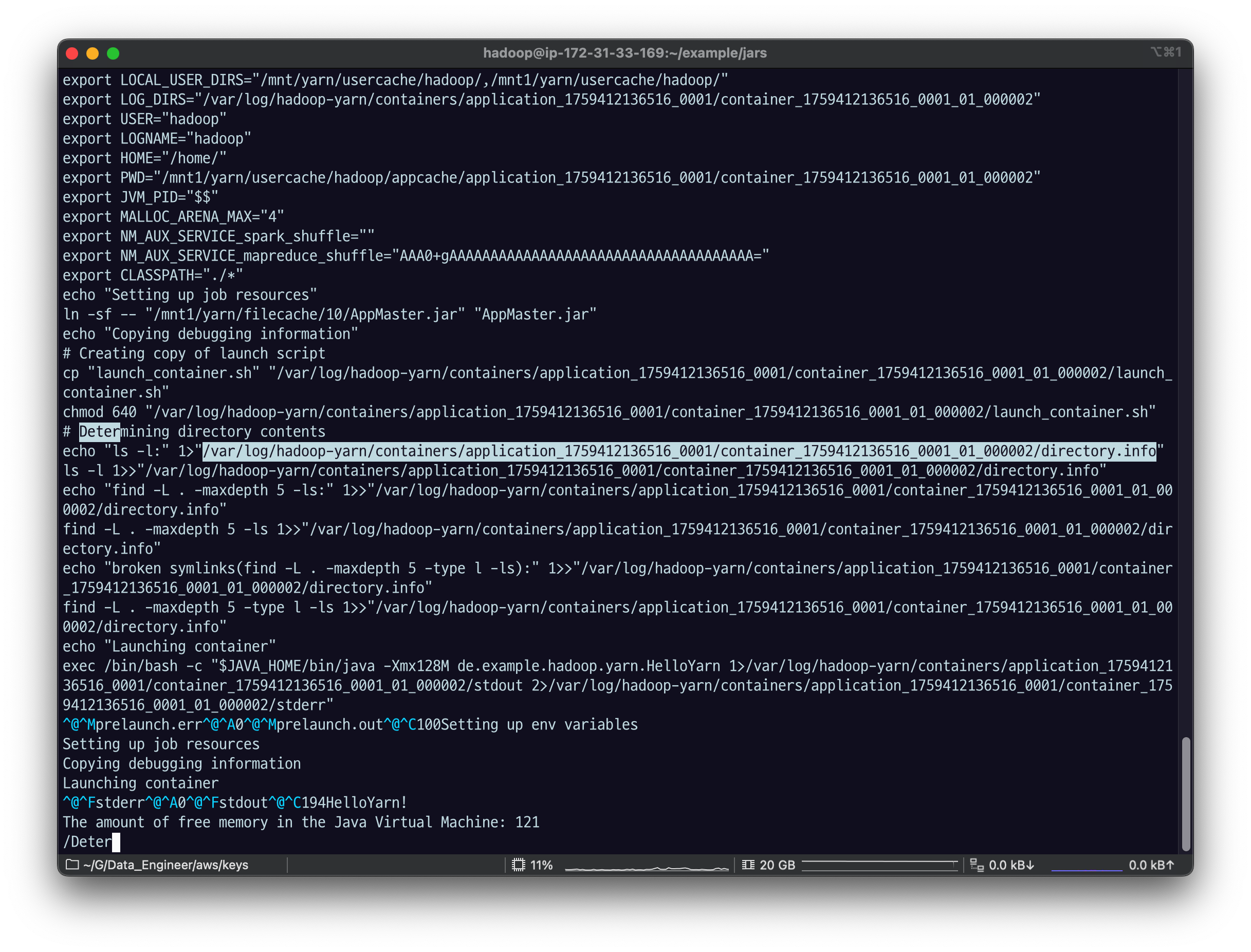Click the CPU chip icon
Viewport: 1251px width, 952px height.
pos(519,865)
